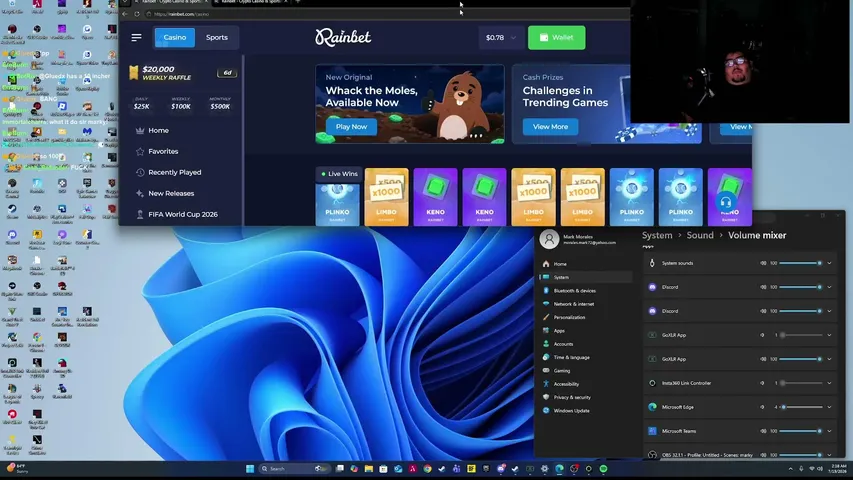
Task: Open Accessibility settings page
Action: pos(566,384)
